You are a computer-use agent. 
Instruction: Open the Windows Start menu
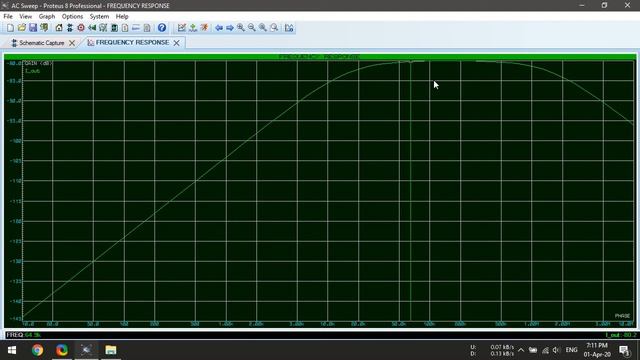[12, 350]
